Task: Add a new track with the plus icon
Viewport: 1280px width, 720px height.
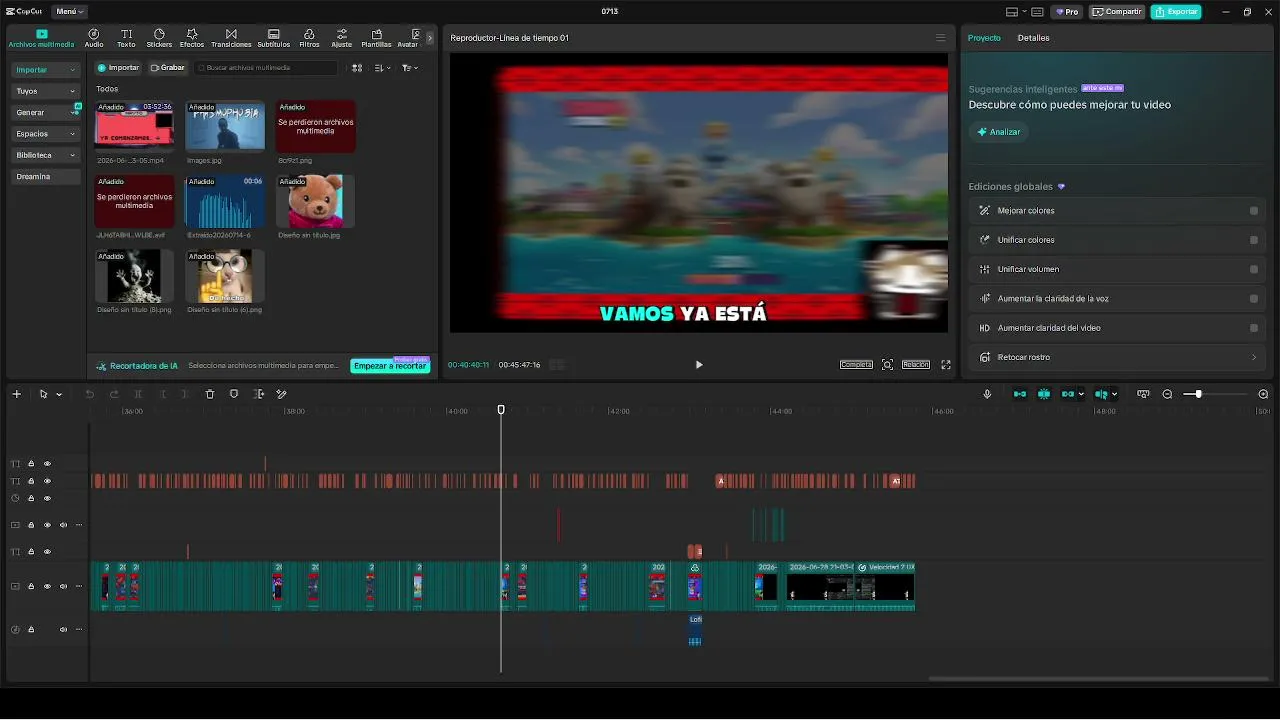Action: (x=16, y=394)
